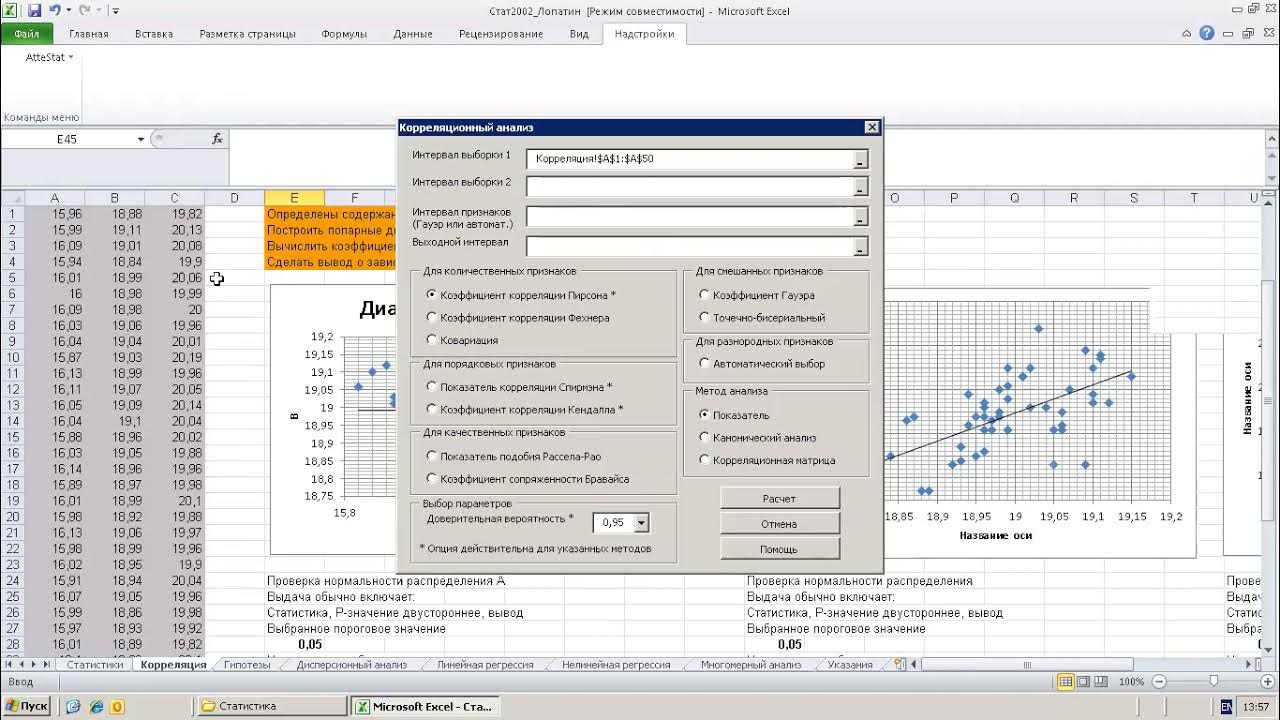
Task: Click the insert function fx icon
Action: point(217,139)
